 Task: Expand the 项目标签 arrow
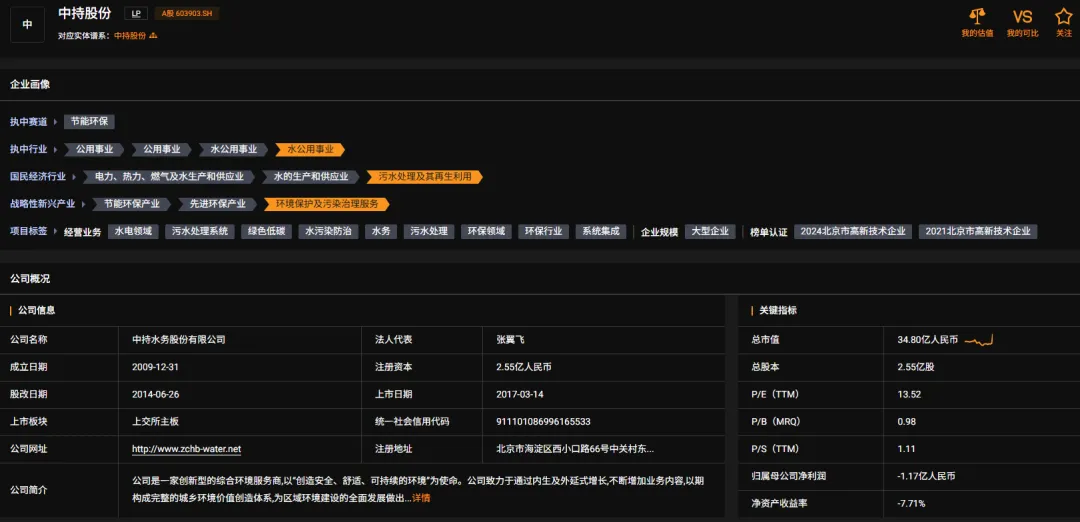coord(55,231)
